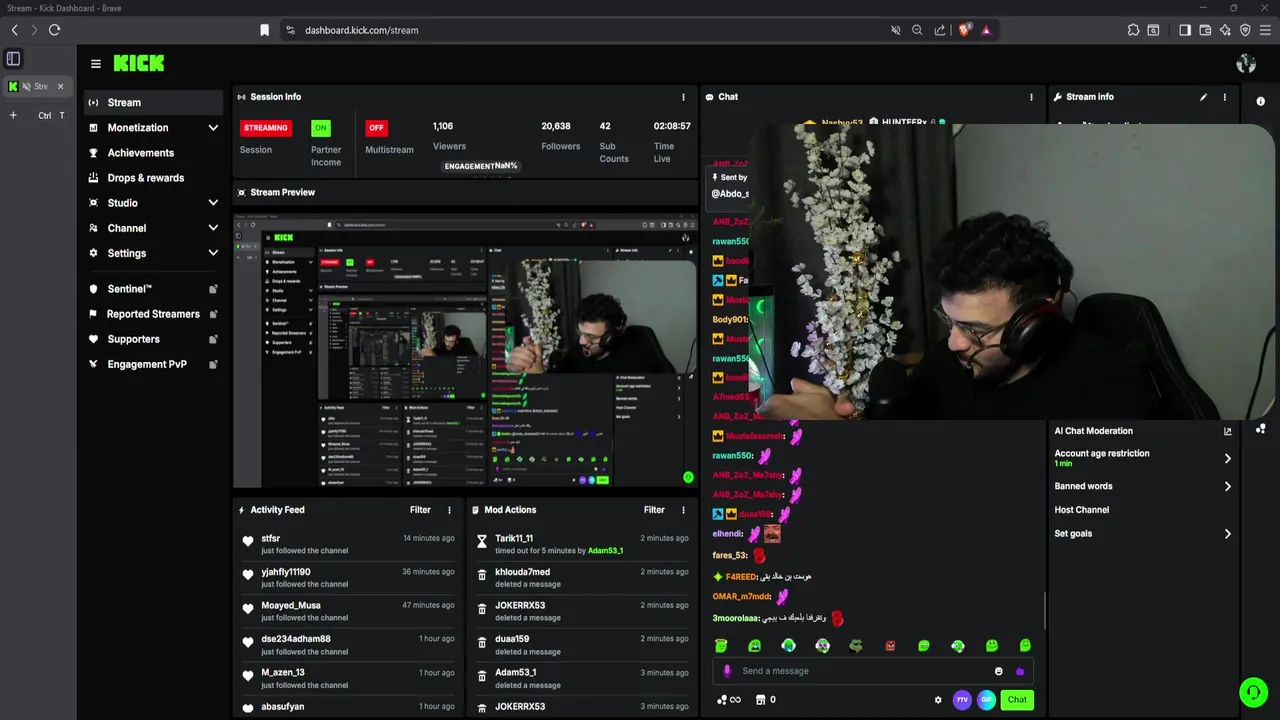This screenshot has width=1280, height=720.
Task: Select Moayed_Musa follow entry
Action: point(346,611)
